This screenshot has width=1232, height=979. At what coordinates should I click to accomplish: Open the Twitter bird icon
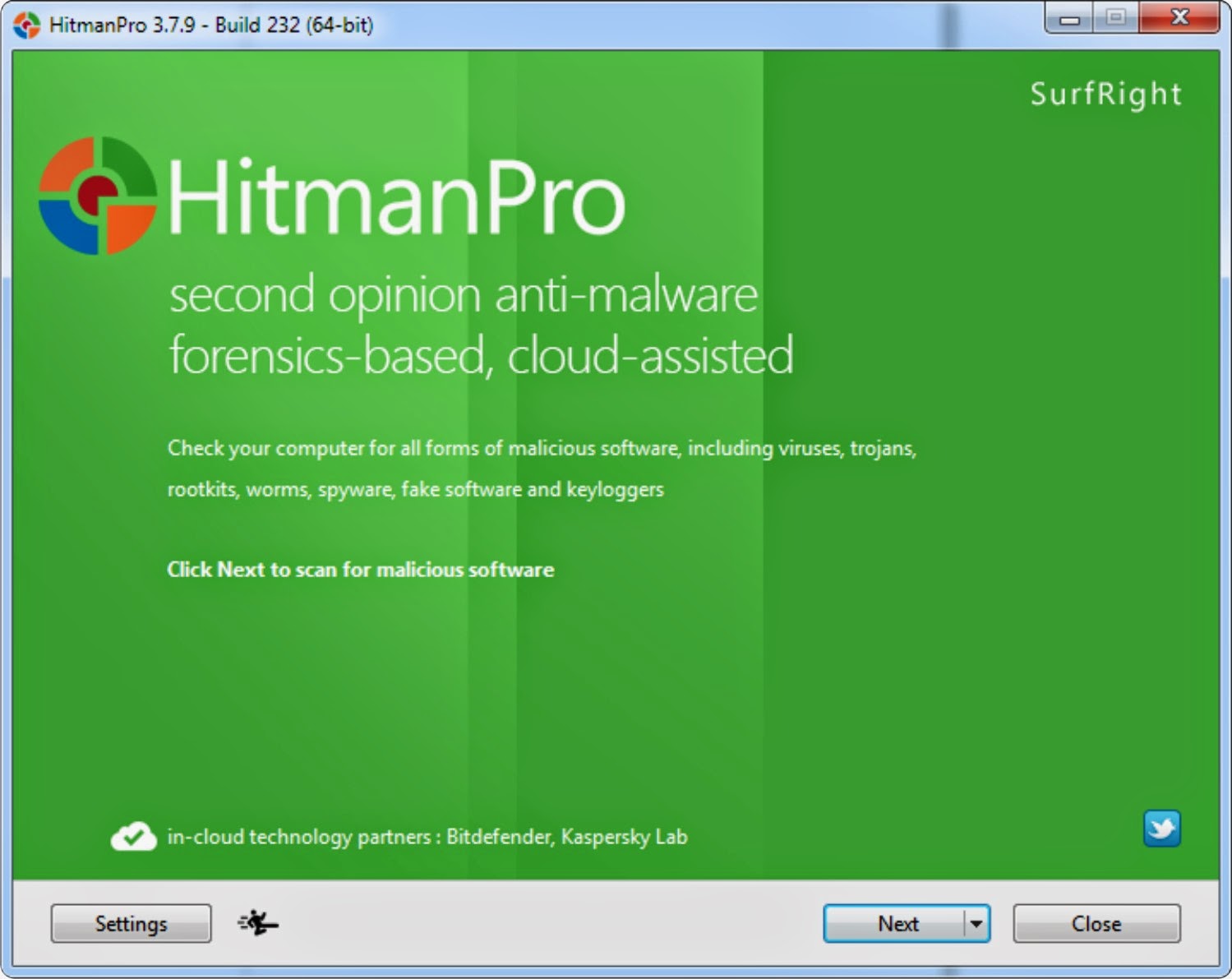[x=1162, y=828]
